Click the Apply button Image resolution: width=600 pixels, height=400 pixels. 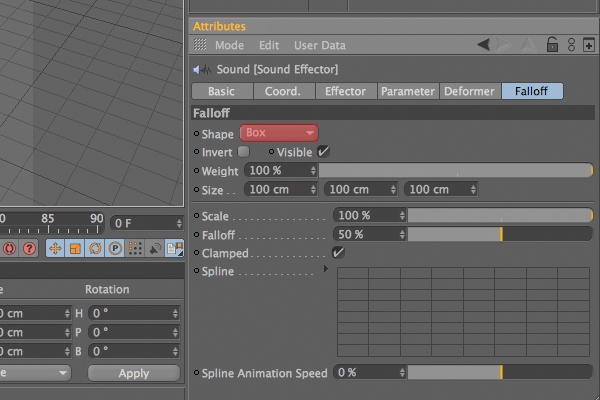click(134, 373)
